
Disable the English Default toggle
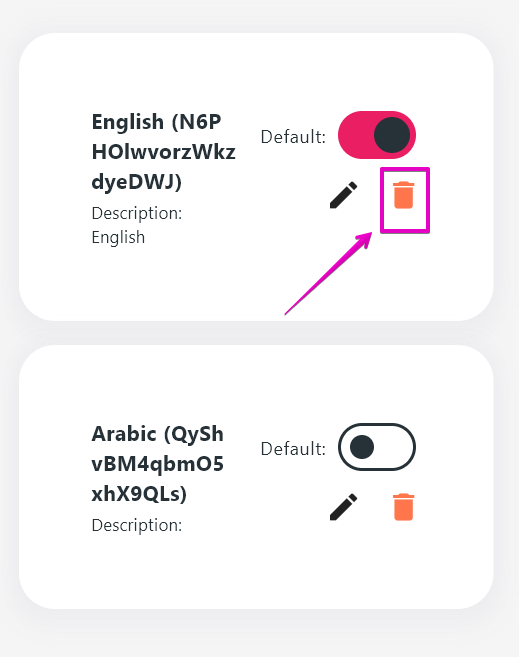[377, 135]
